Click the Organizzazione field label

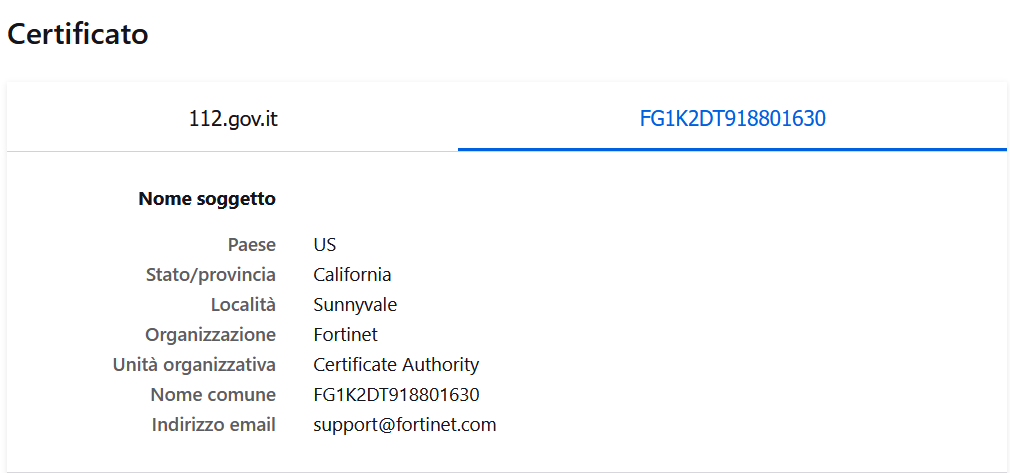210,335
